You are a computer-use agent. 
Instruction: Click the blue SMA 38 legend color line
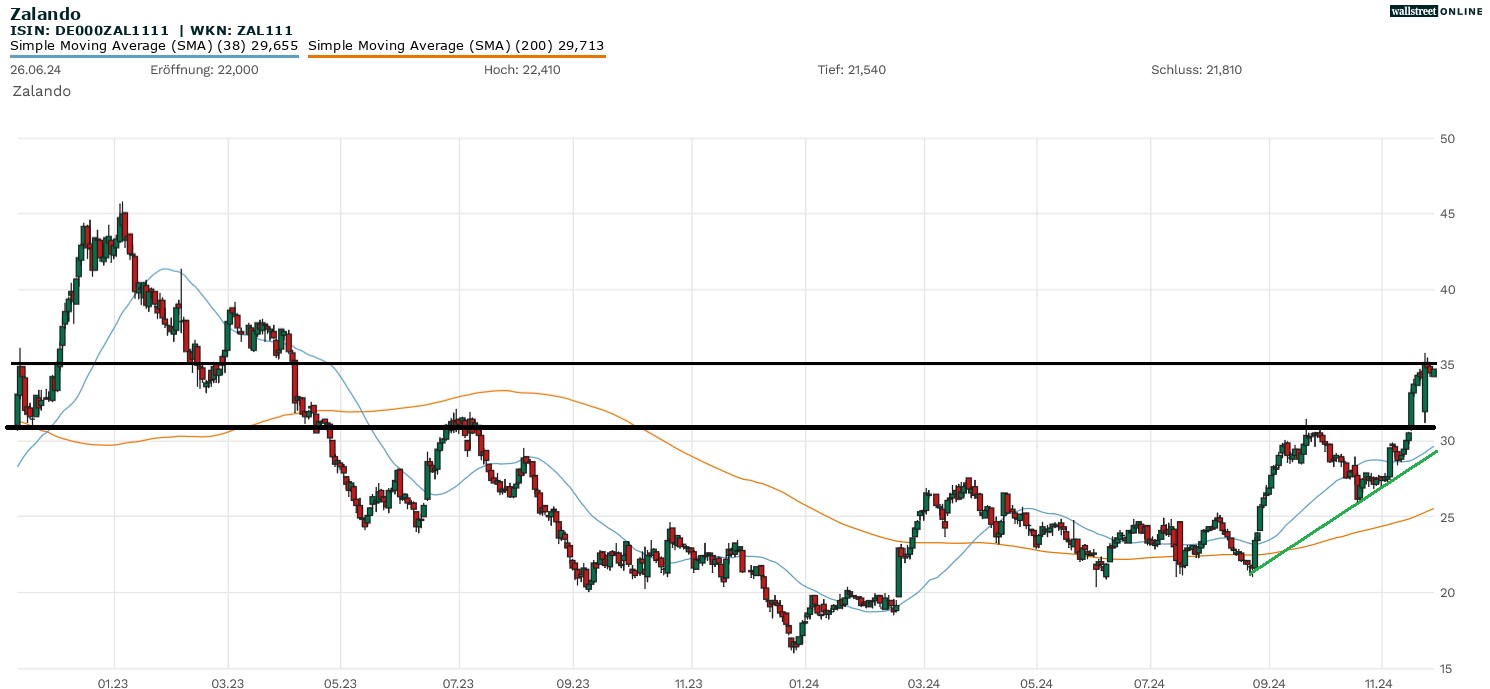point(154,56)
